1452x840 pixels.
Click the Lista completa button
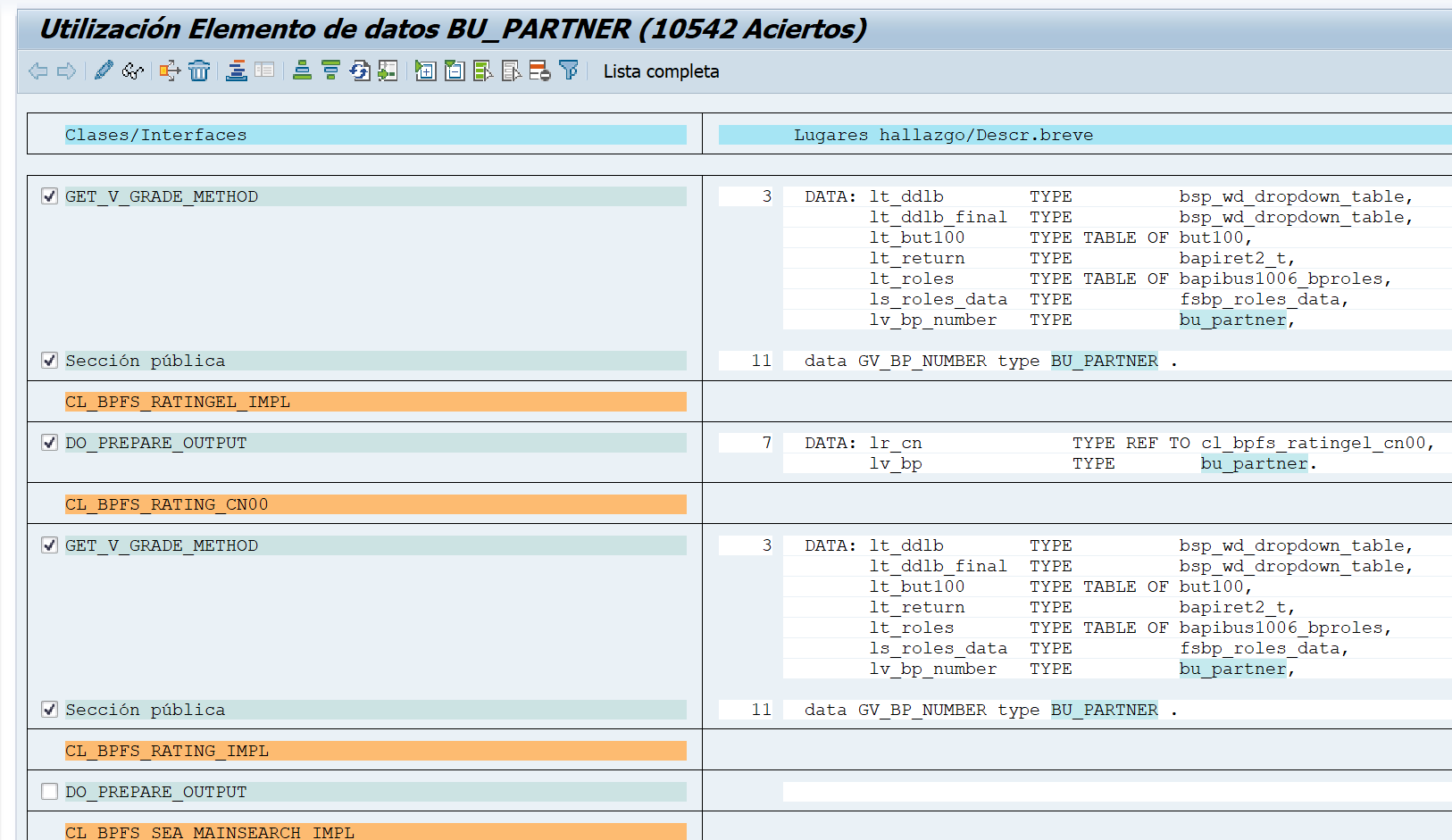click(661, 71)
